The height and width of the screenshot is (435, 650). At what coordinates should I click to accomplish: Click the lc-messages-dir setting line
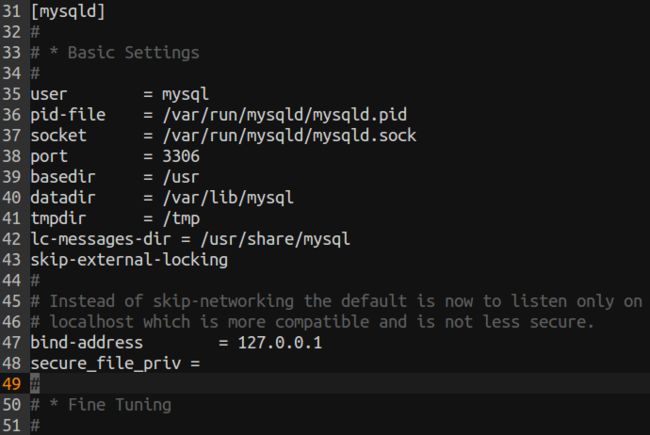click(x=190, y=239)
